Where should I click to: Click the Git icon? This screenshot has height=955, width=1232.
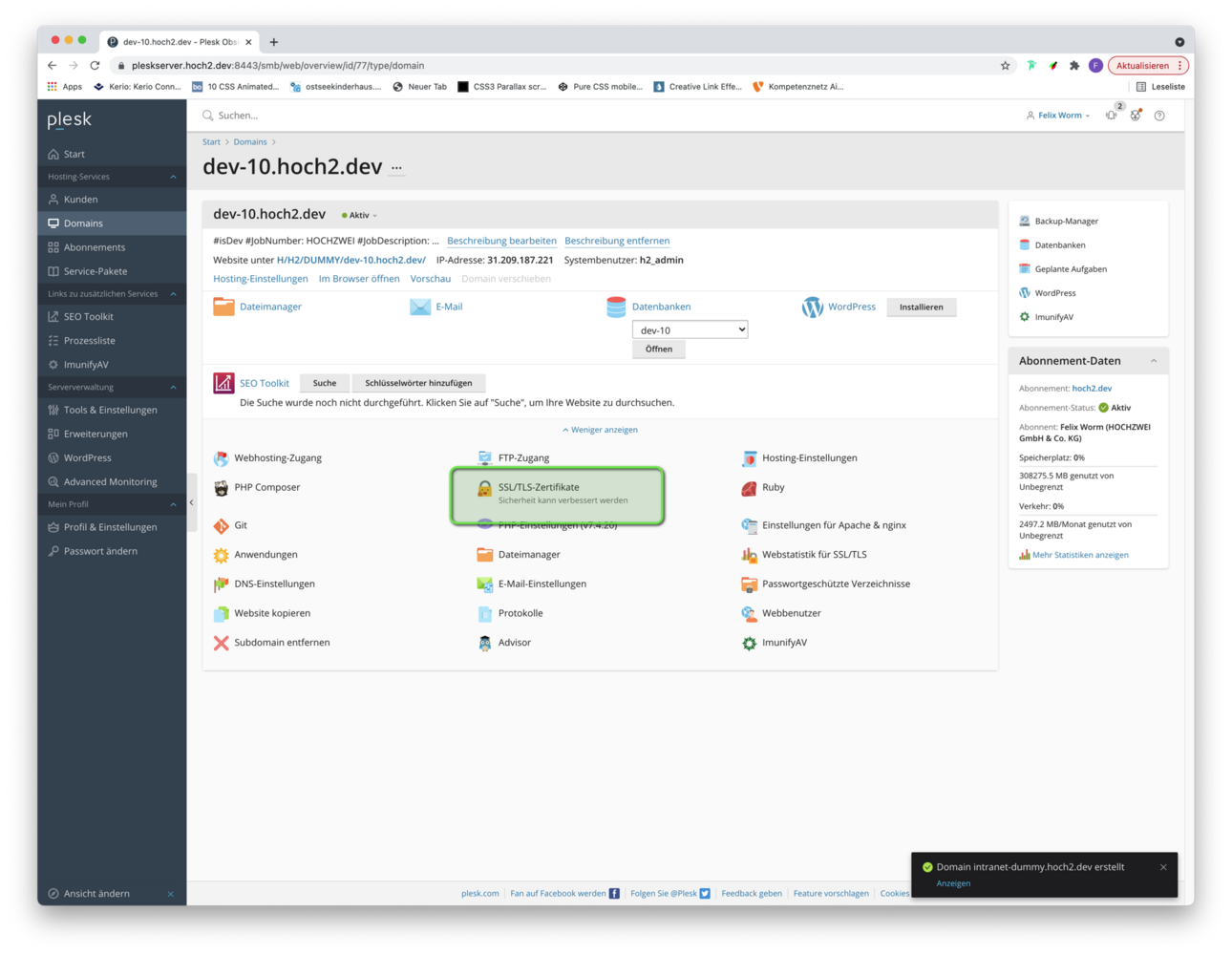222,525
